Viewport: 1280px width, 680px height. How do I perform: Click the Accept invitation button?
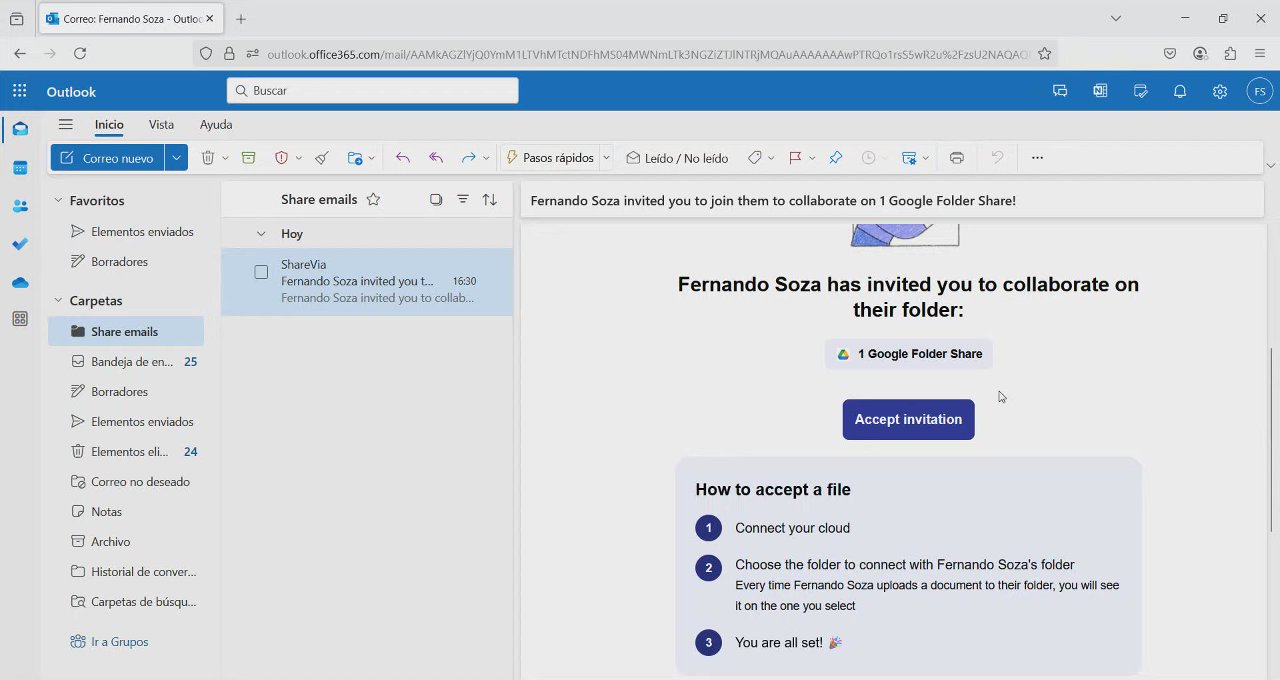click(908, 419)
